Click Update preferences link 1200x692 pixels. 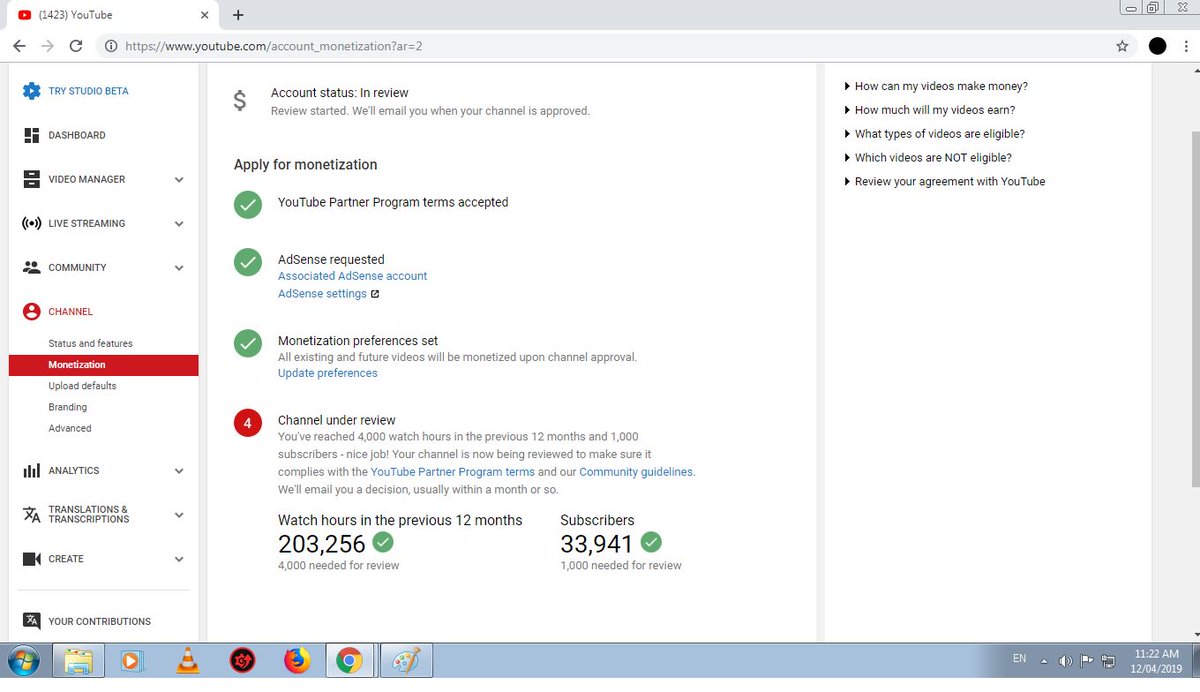328,373
